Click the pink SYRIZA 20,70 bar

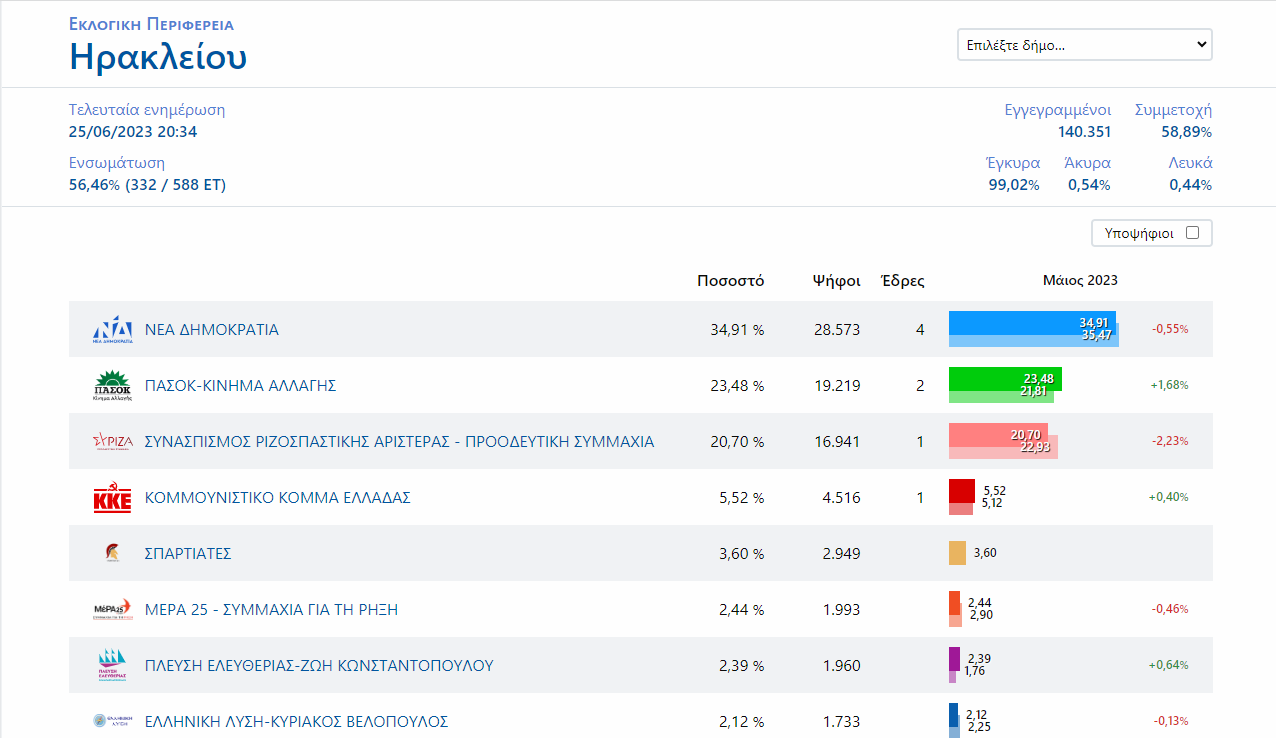[998, 434]
